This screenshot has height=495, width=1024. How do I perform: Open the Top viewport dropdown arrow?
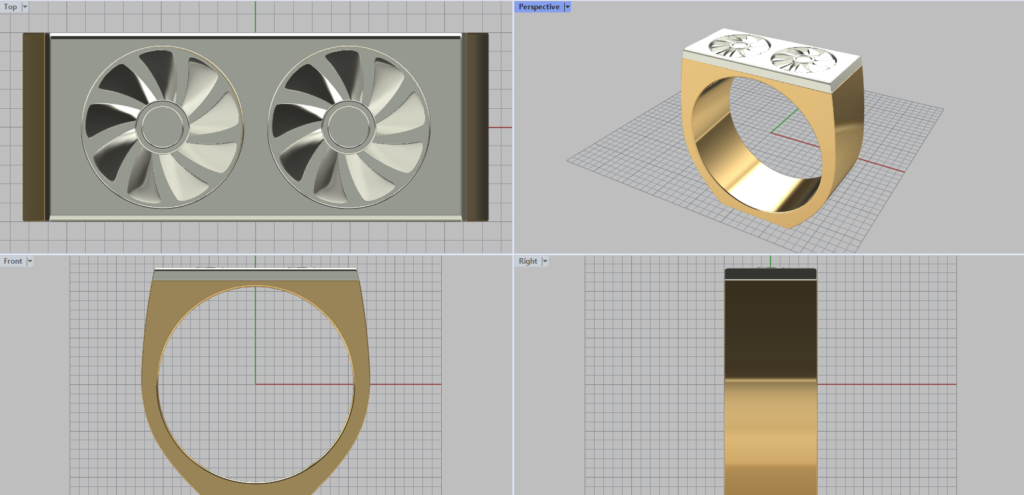point(25,6)
